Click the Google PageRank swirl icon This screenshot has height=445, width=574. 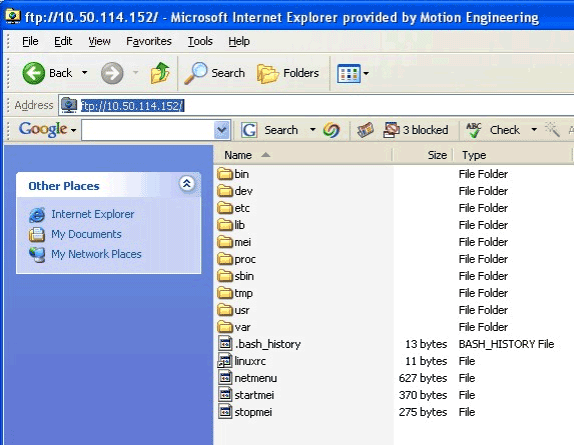point(331,130)
